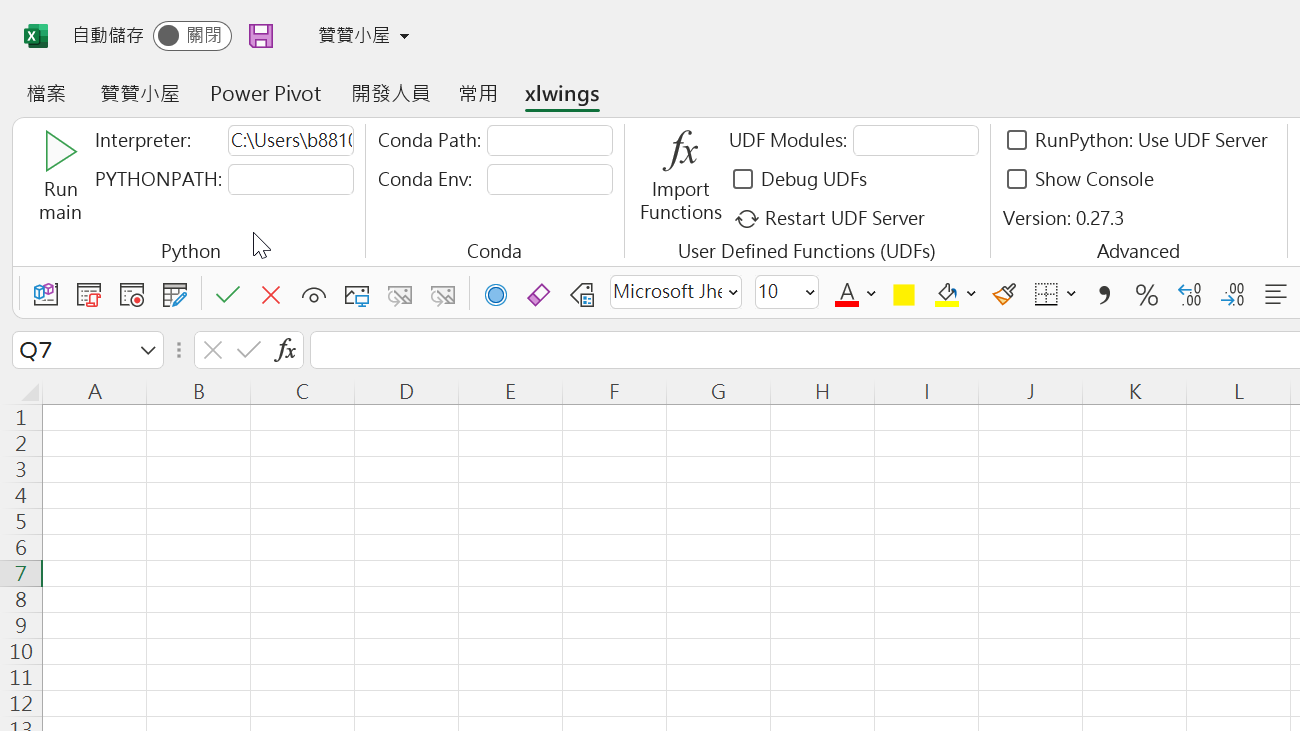Click the red X icon in the quick toolbar
This screenshot has height=731, width=1300.
click(x=271, y=294)
